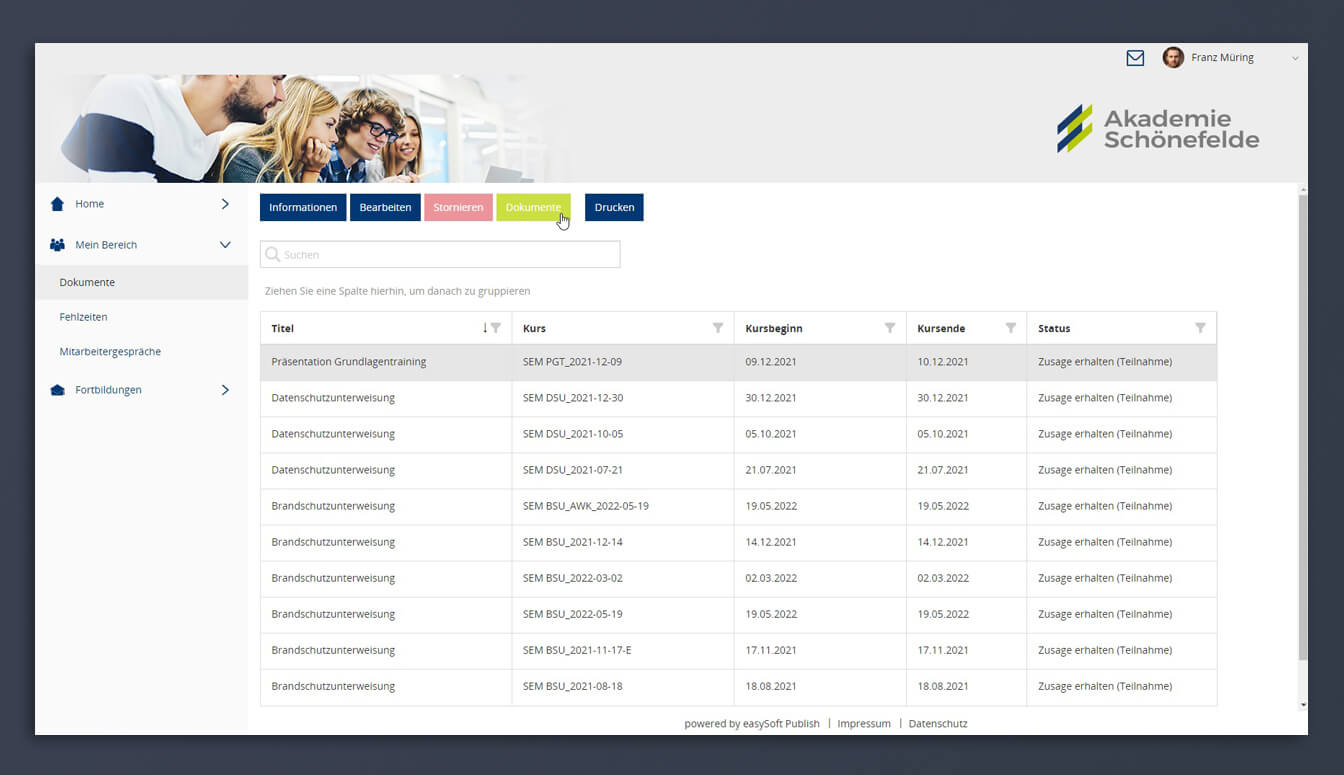Open the Impressum footer link

[x=864, y=724]
